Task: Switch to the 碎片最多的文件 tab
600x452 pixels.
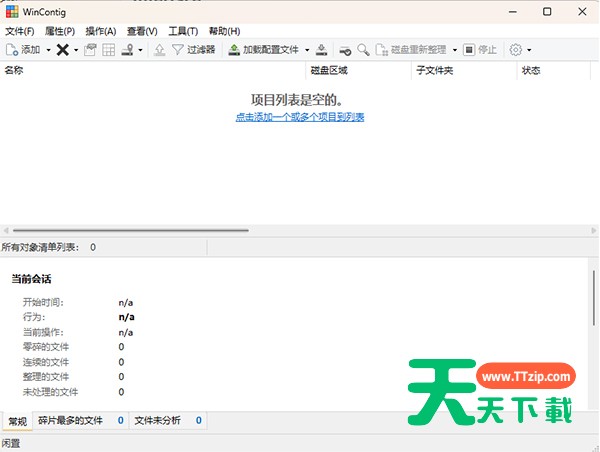Action: [x=80, y=421]
